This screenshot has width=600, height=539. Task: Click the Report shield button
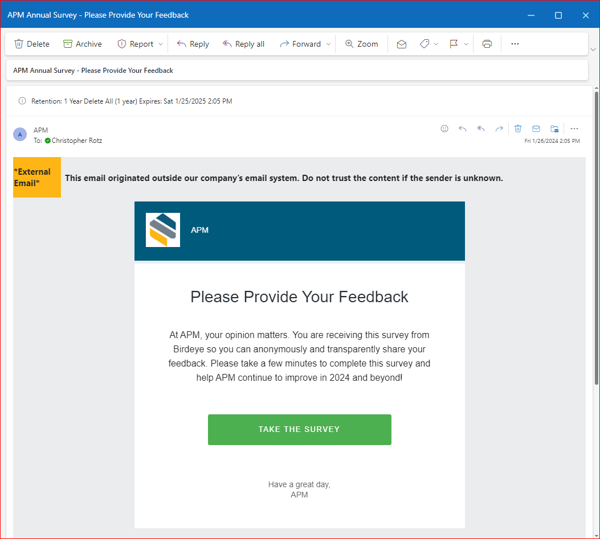point(135,44)
